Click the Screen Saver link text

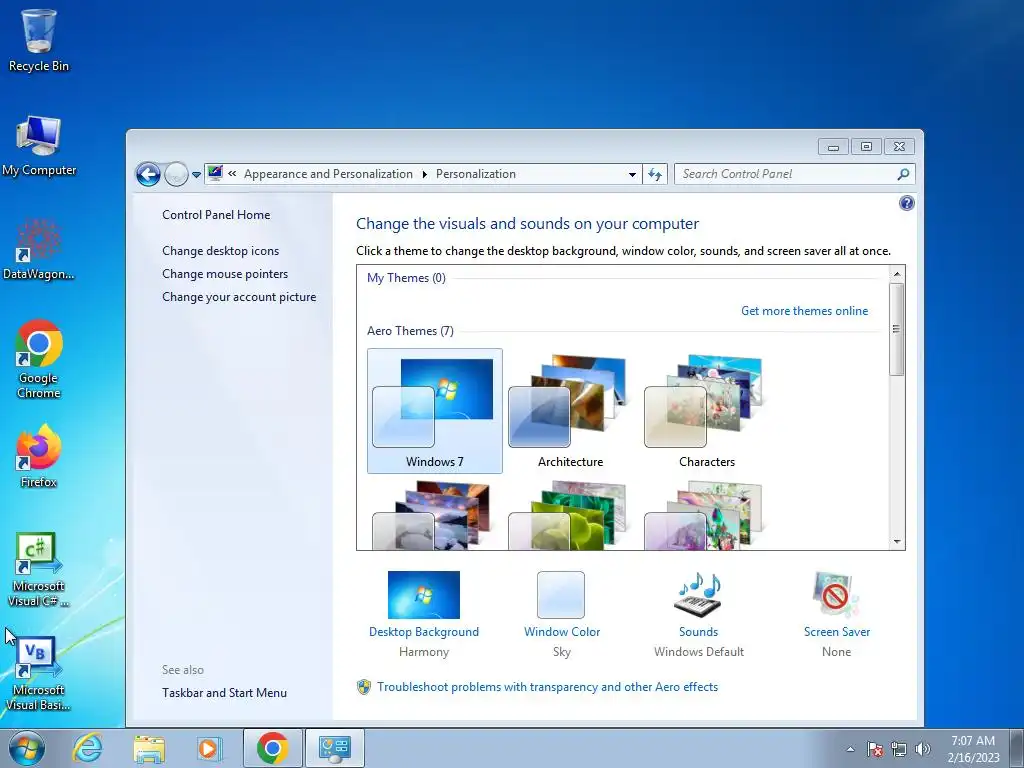[837, 632]
